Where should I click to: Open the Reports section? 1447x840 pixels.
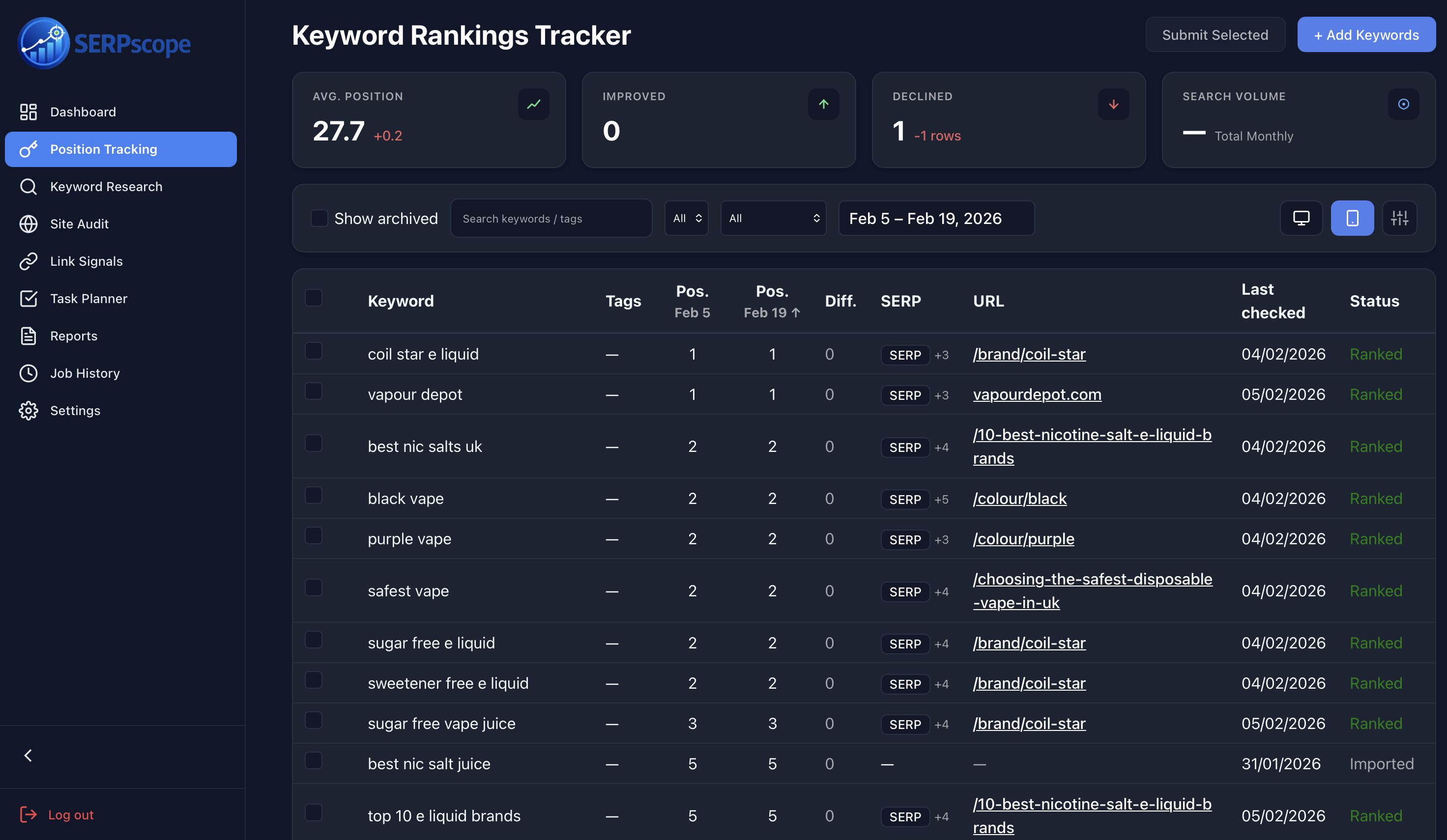click(74, 336)
